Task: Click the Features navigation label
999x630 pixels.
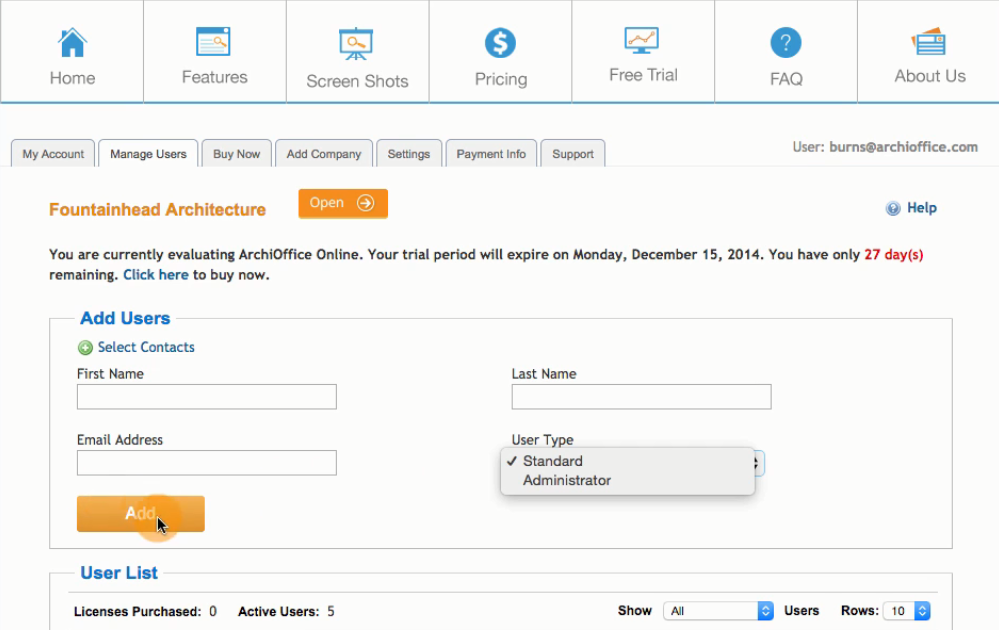Action: [x=215, y=77]
